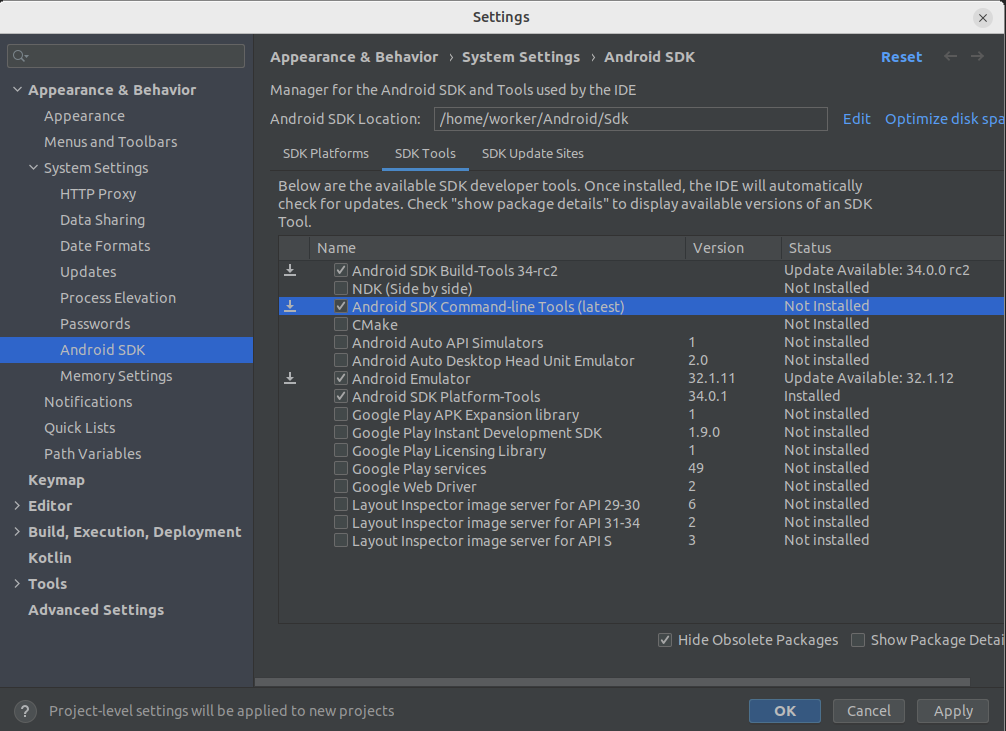Close the Settings dialog
This screenshot has width=1006, height=731.
point(982,18)
